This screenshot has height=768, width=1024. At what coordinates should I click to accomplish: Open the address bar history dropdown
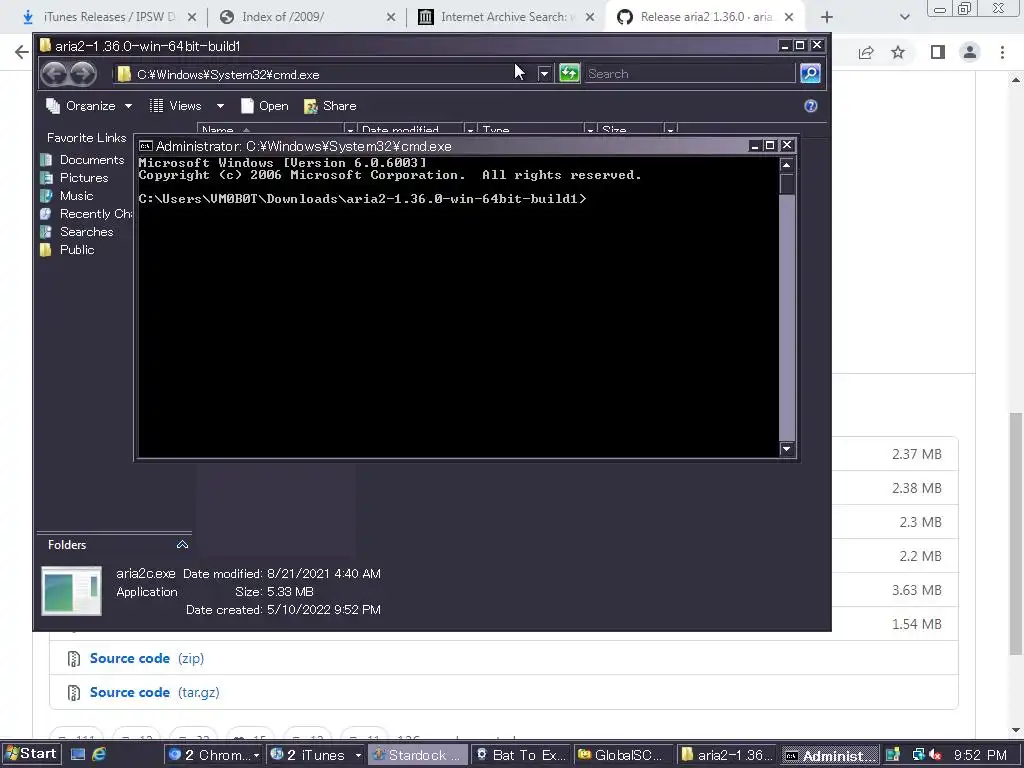click(x=544, y=74)
